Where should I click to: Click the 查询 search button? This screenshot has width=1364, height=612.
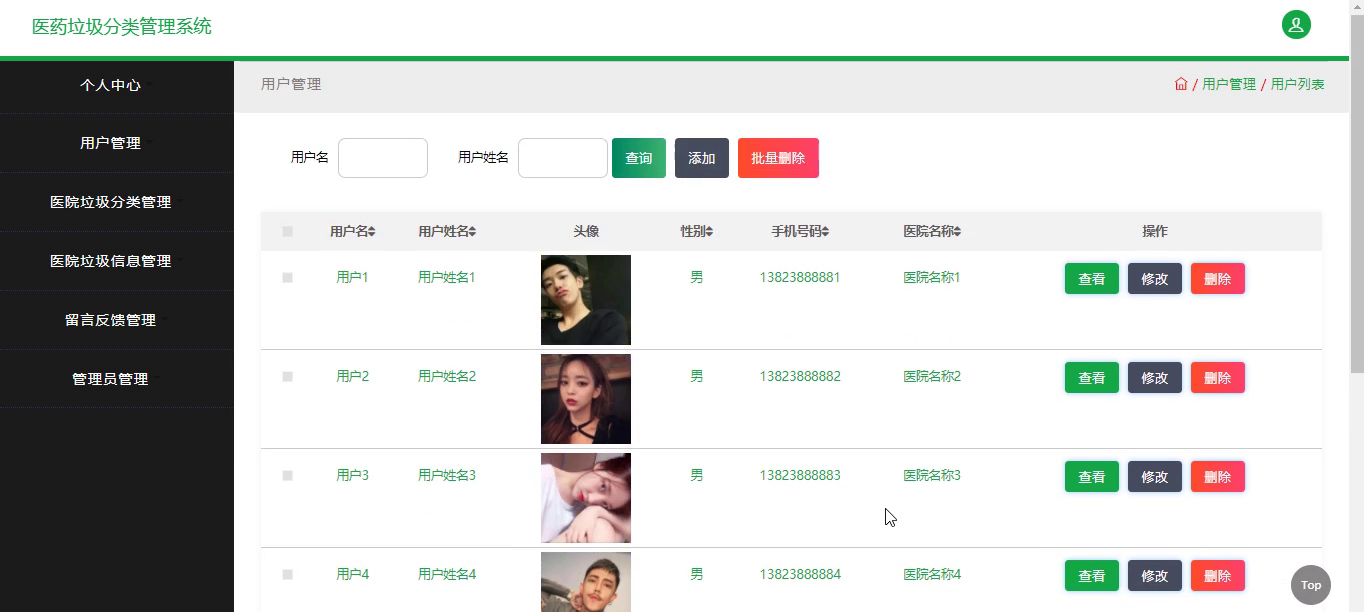pyautogui.click(x=639, y=158)
